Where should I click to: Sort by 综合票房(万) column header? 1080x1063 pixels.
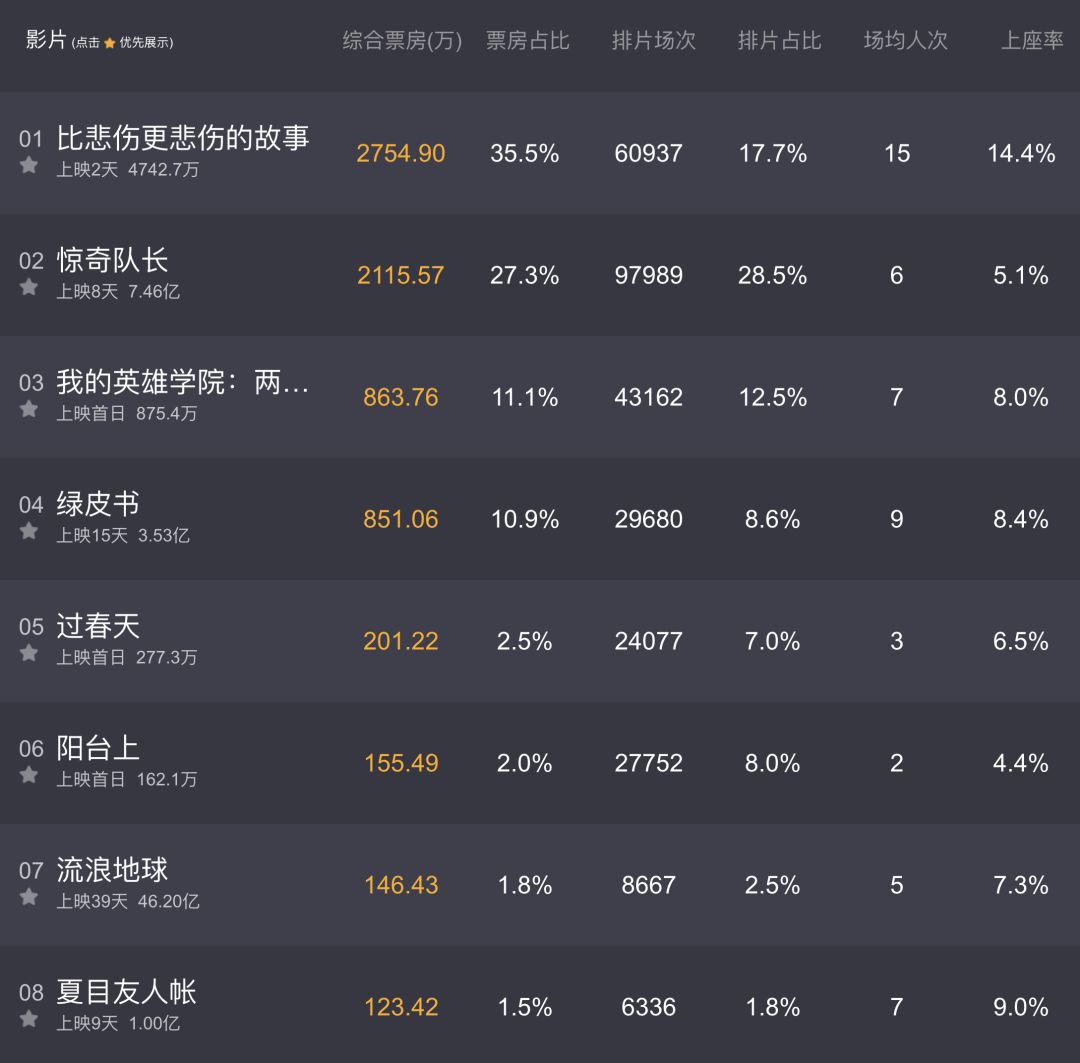click(x=402, y=41)
